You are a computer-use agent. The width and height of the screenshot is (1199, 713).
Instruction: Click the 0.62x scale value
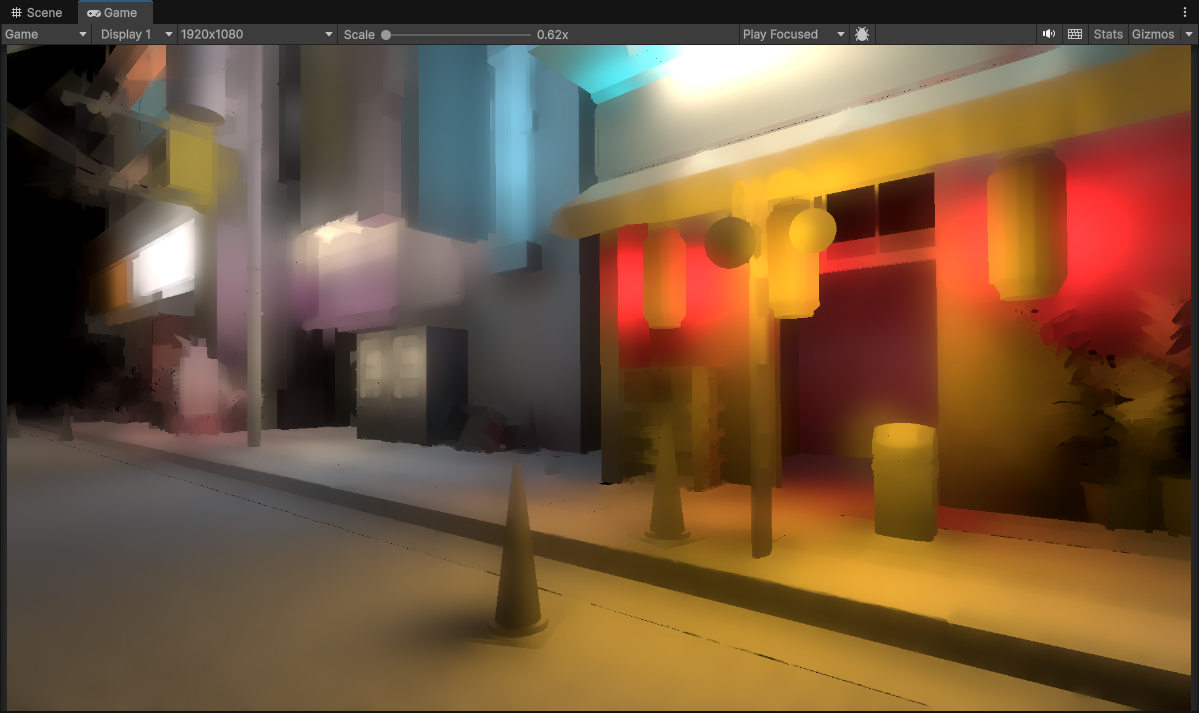552,34
